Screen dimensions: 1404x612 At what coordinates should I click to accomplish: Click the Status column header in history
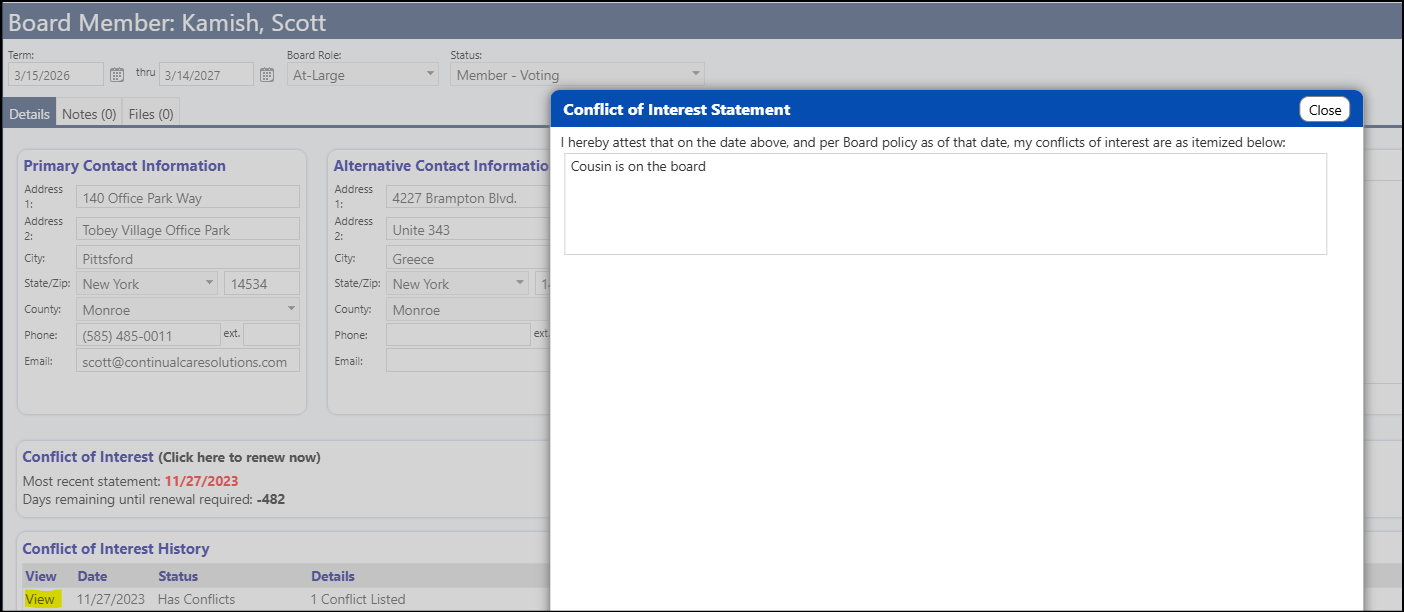click(178, 576)
